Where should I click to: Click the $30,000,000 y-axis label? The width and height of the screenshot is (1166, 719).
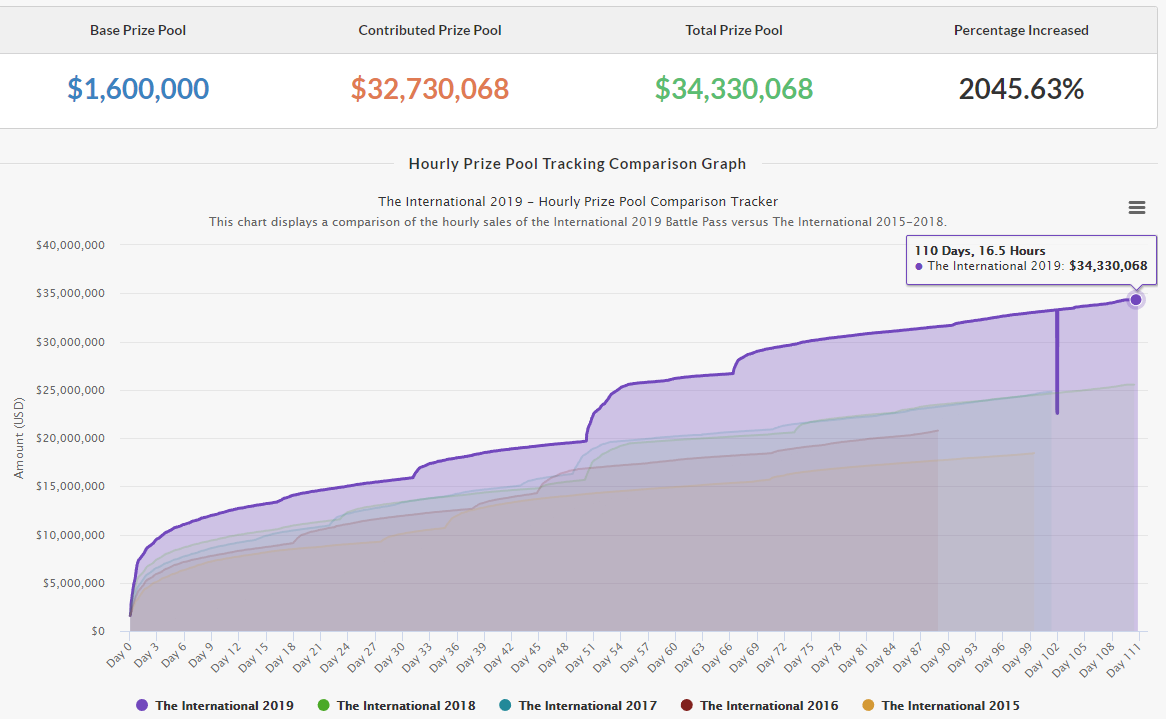tap(71, 342)
